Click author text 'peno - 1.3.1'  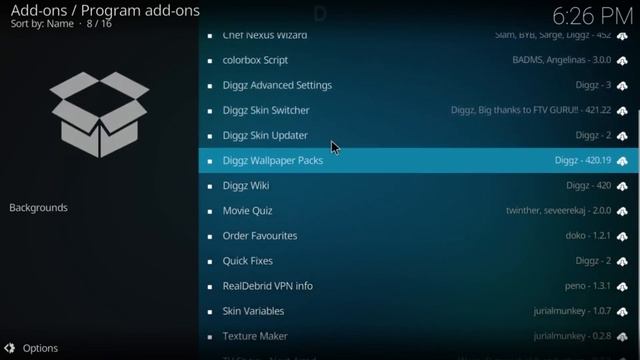[x=588, y=286]
